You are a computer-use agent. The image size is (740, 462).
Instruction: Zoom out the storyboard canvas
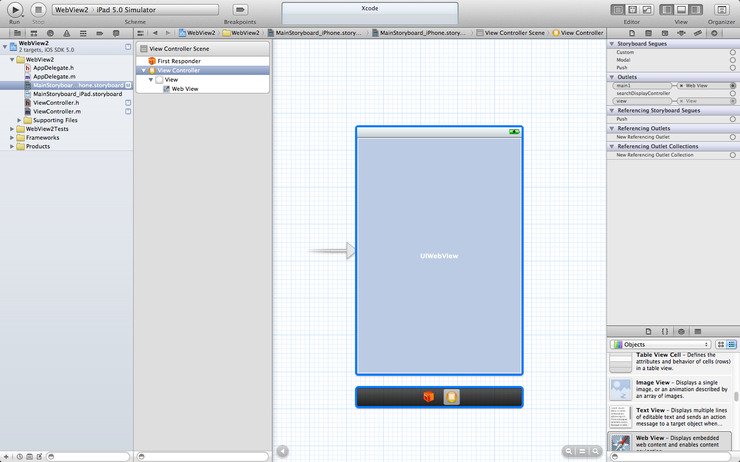point(569,451)
